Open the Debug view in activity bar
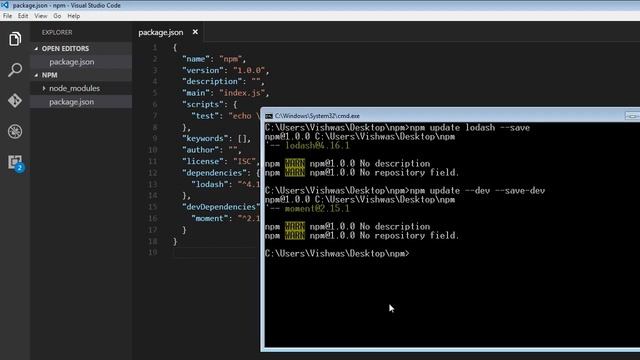 (x=15, y=131)
